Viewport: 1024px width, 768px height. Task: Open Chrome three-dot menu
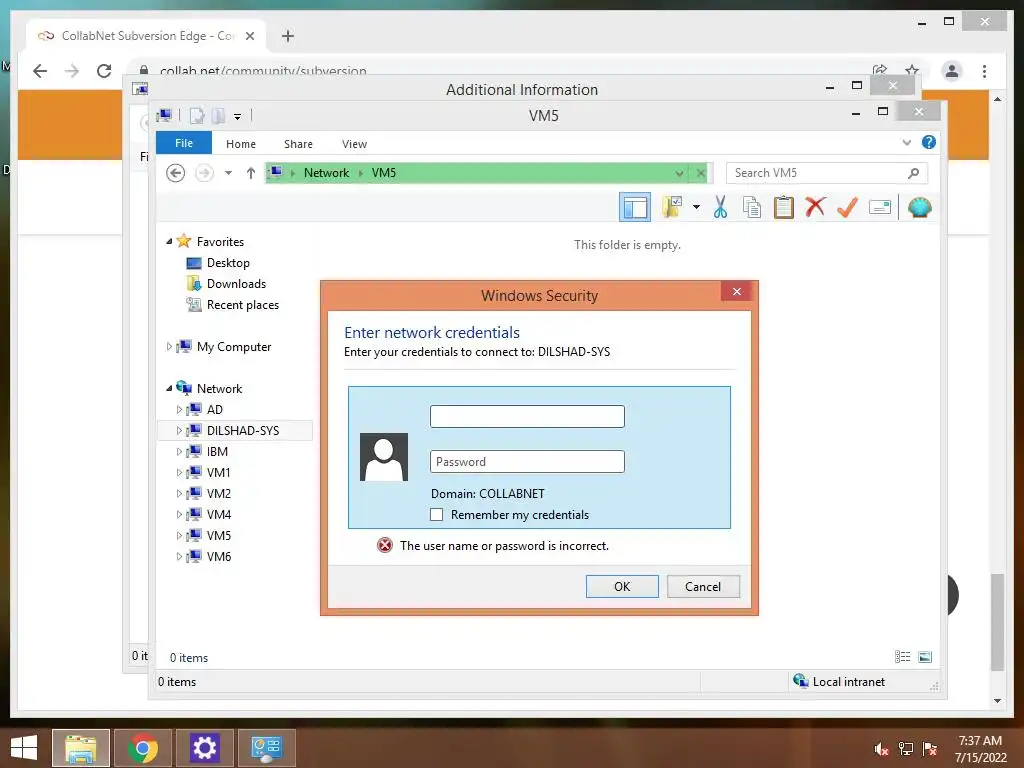tap(984, 71)
